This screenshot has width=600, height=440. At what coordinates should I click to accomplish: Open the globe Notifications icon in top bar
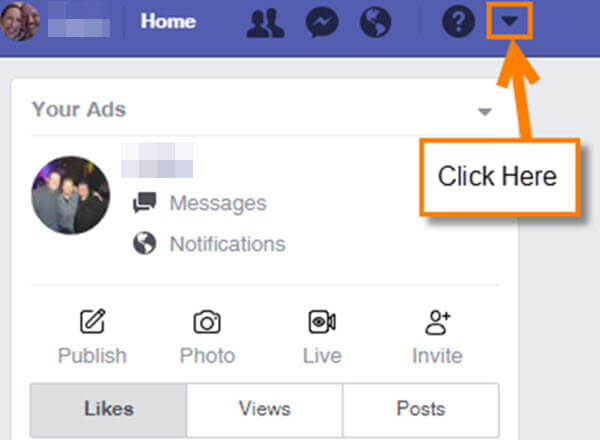pos(375,22)
